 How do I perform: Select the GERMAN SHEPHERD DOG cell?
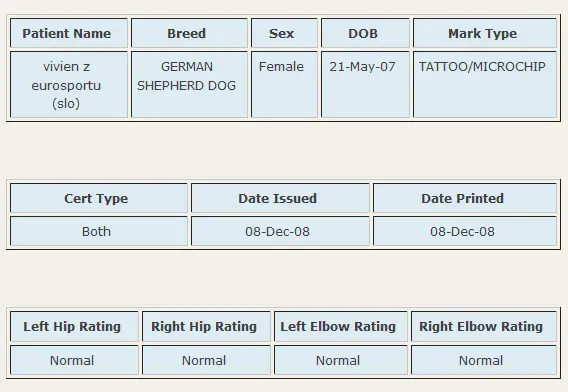coord(189,84)
